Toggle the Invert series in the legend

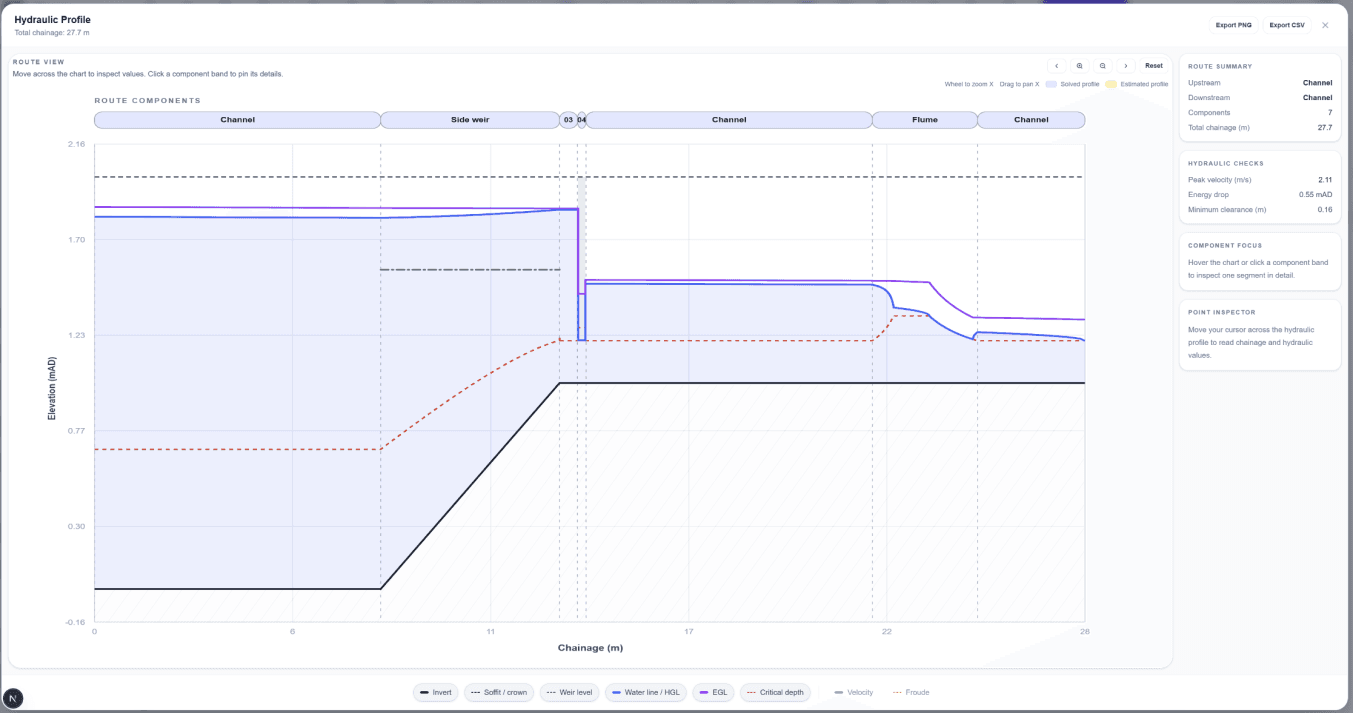tap(436, 692)
